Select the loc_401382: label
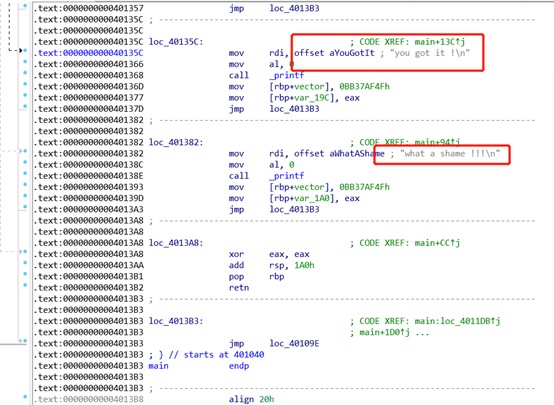The width and height of the screenshot is (554, 405). [176, 142]
